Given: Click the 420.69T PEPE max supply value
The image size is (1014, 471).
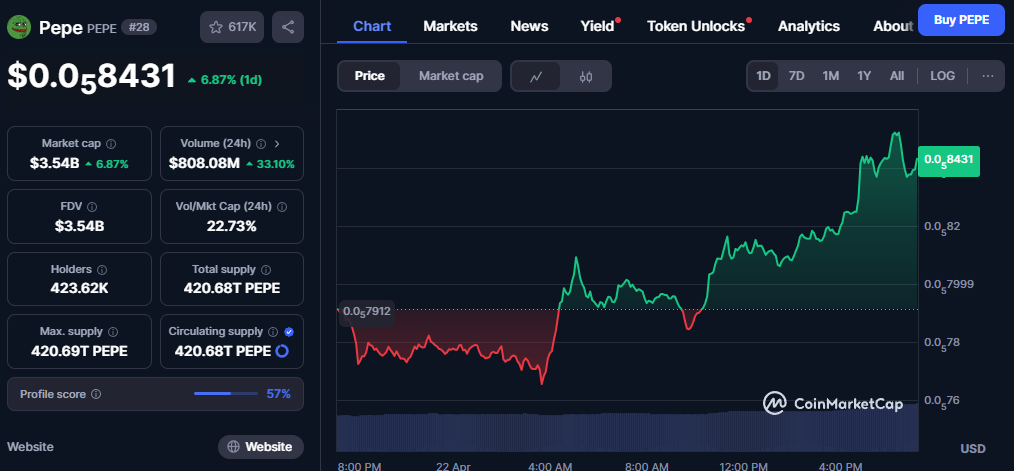Looking at the screenshot, I should [x=79, y=351].
